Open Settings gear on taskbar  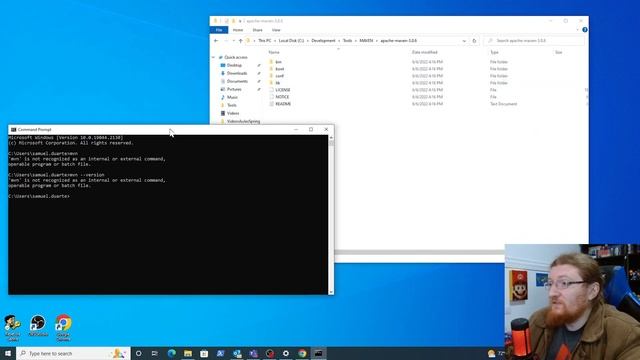tap(286, 353)
